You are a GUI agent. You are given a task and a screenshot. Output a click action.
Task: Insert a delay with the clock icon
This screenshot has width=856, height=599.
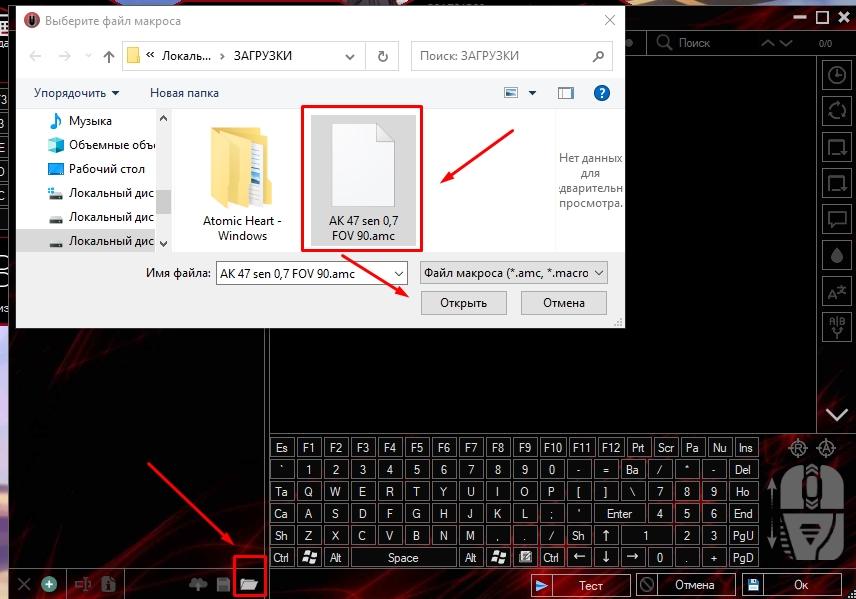(835, 75)
